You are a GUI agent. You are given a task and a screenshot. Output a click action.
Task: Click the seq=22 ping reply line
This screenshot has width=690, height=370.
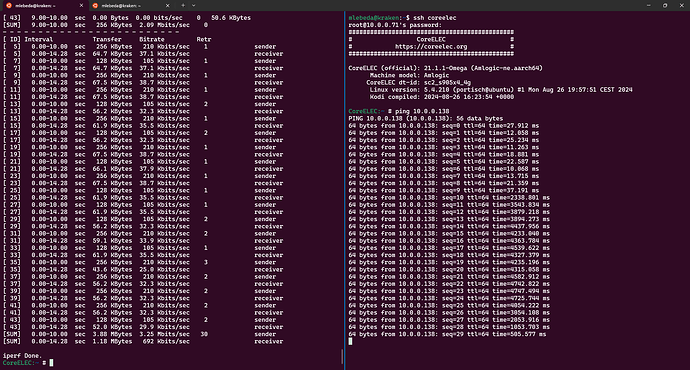pyautogui.click(x=449, y=284)
